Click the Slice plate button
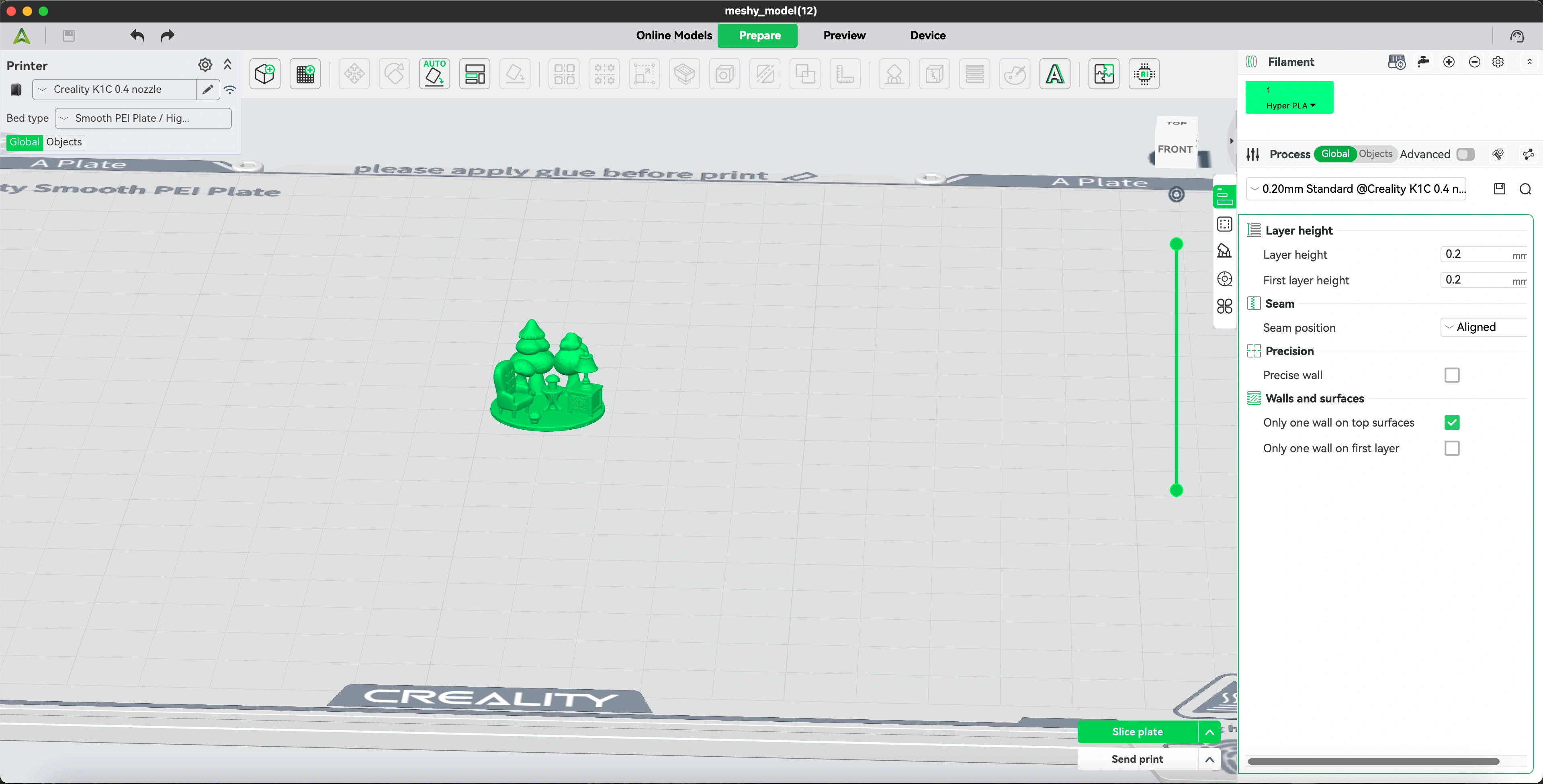 coord(1137,732)
